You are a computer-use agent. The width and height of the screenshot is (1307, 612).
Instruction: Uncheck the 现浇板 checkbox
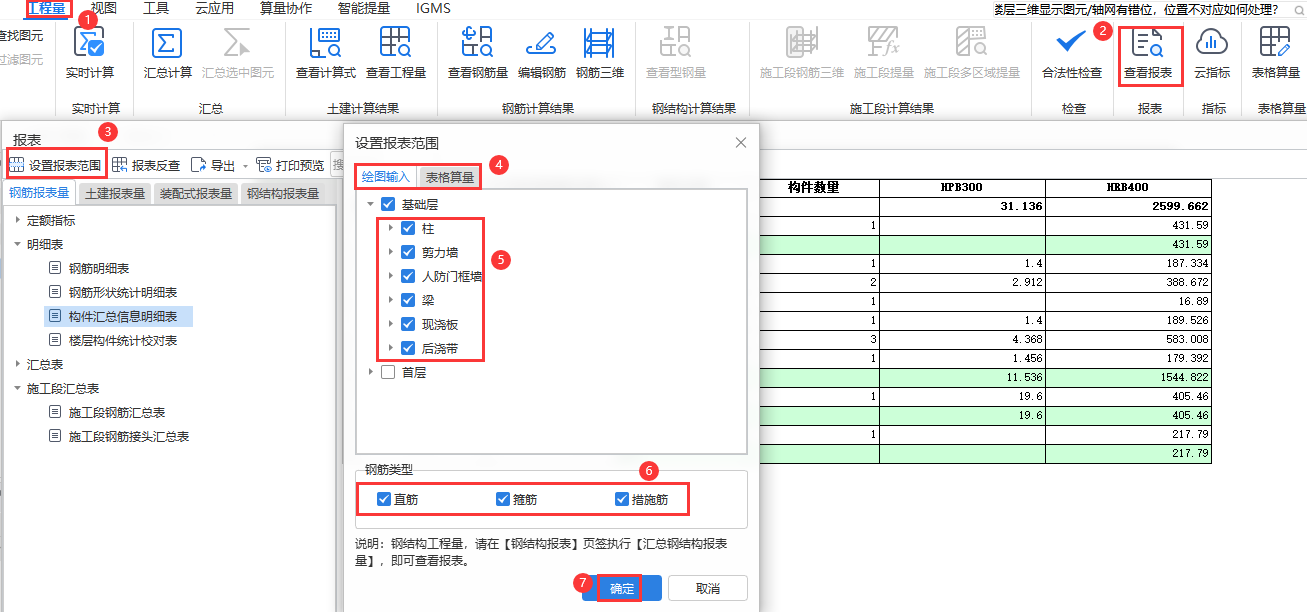[408, 324]
